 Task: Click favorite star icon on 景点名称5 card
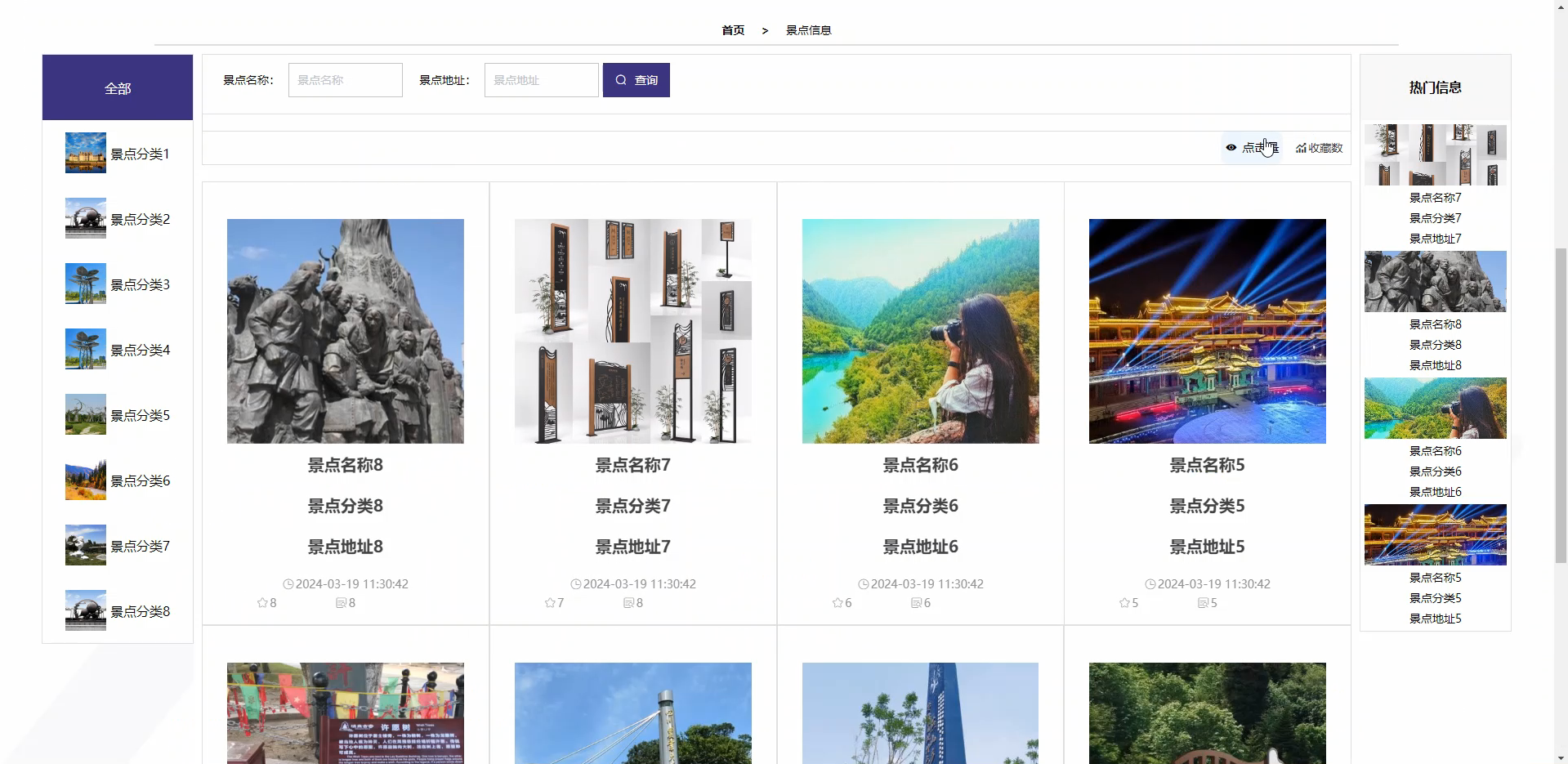click(1124, 603)
